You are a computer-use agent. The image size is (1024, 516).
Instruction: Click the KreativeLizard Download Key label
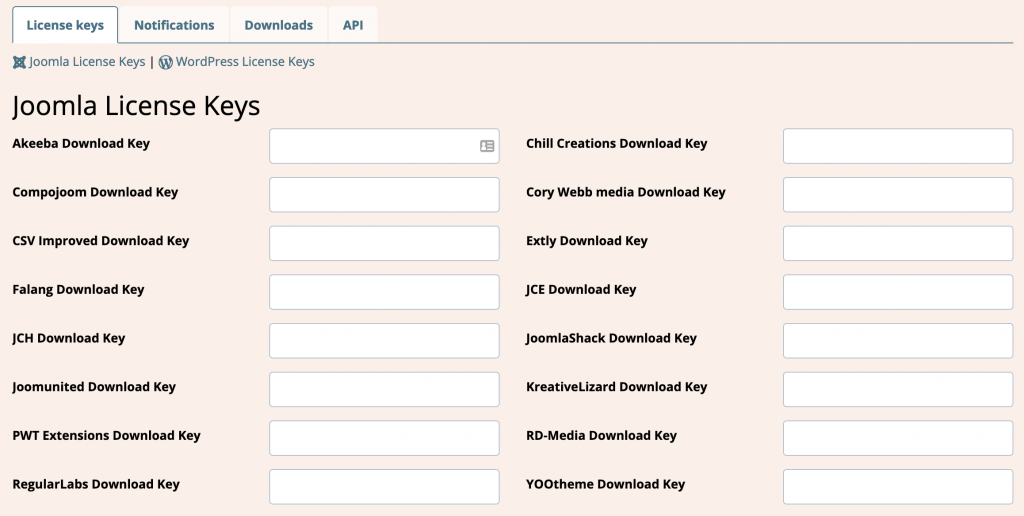pyautogui.click(x=616, y=387)
